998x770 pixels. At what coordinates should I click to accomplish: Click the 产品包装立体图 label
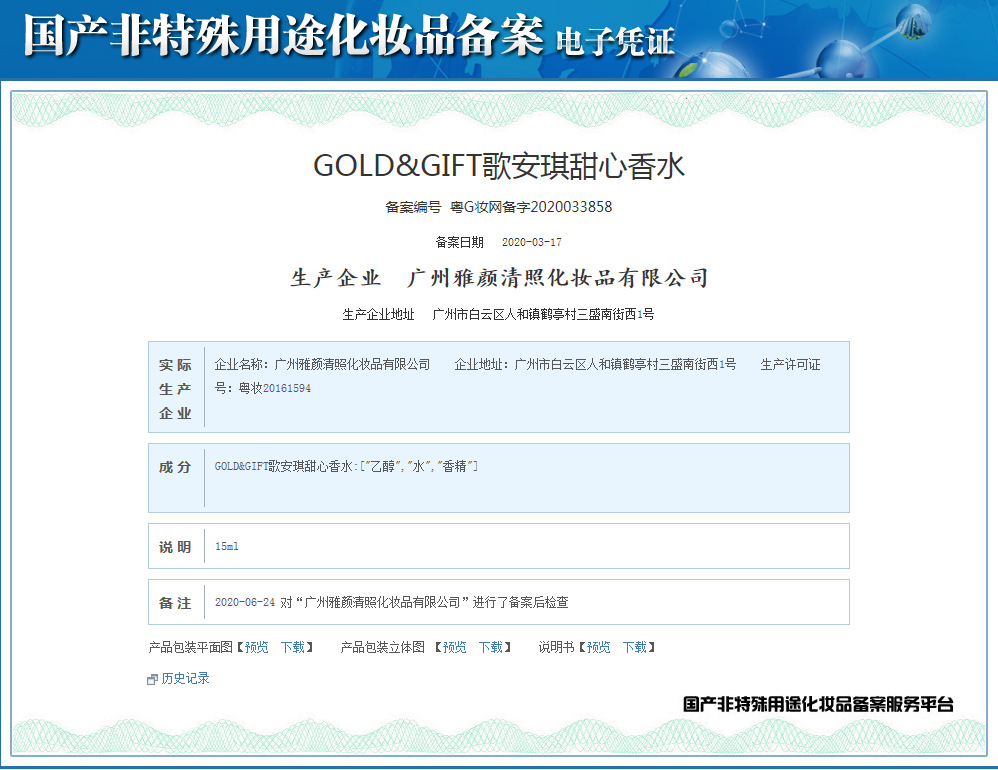click(383, 647)
